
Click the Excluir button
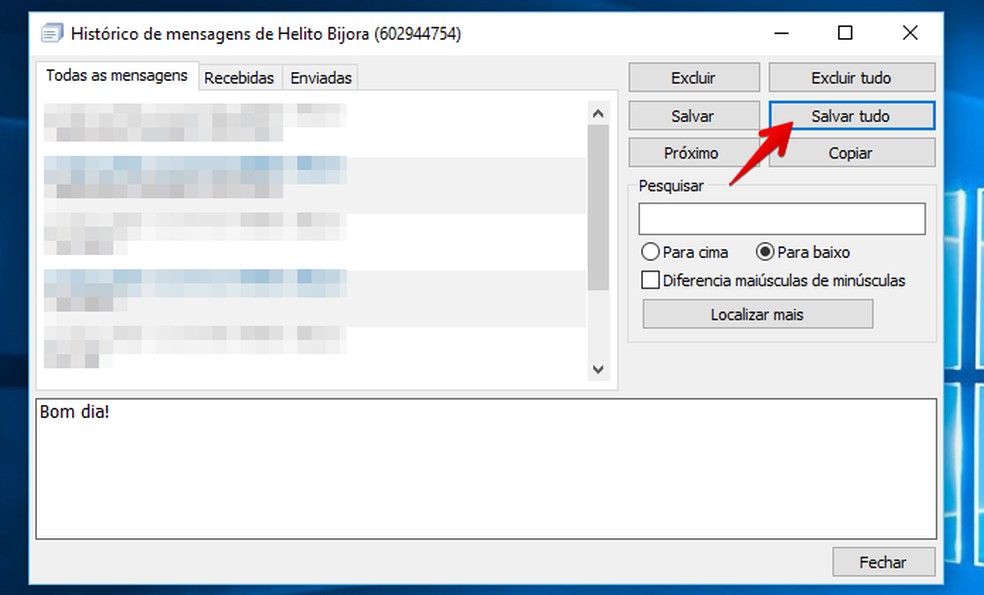[693, 78]
